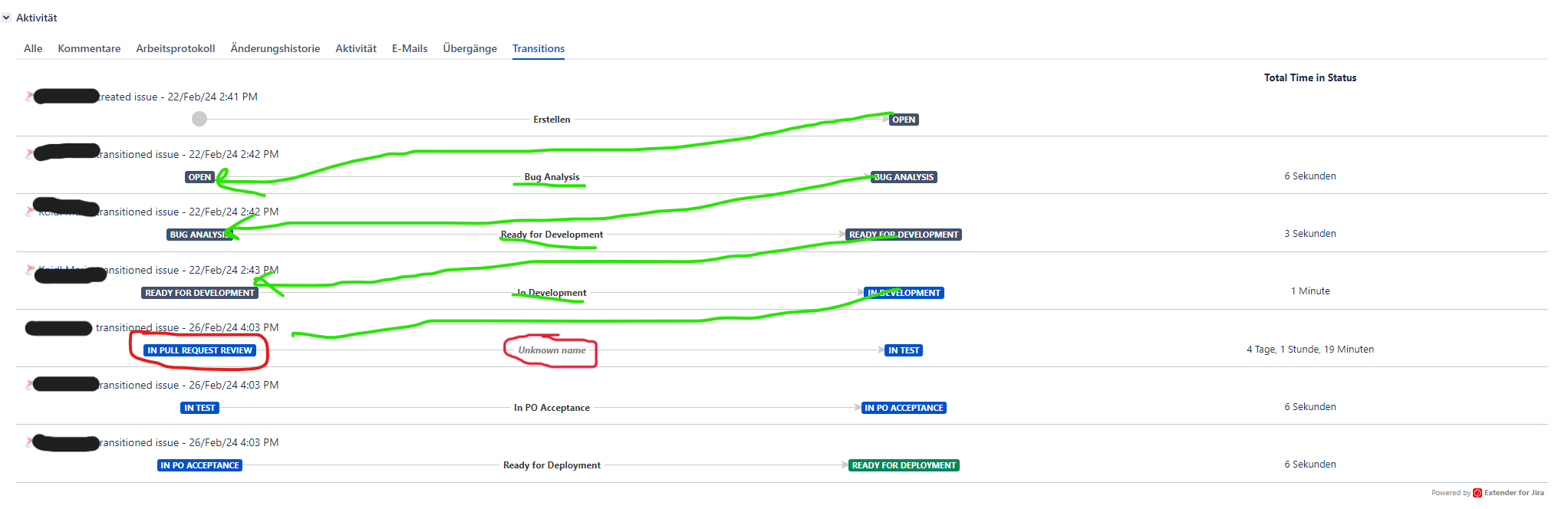
Task: Open the E-Mails tab
Action: [x=410, y=48]
